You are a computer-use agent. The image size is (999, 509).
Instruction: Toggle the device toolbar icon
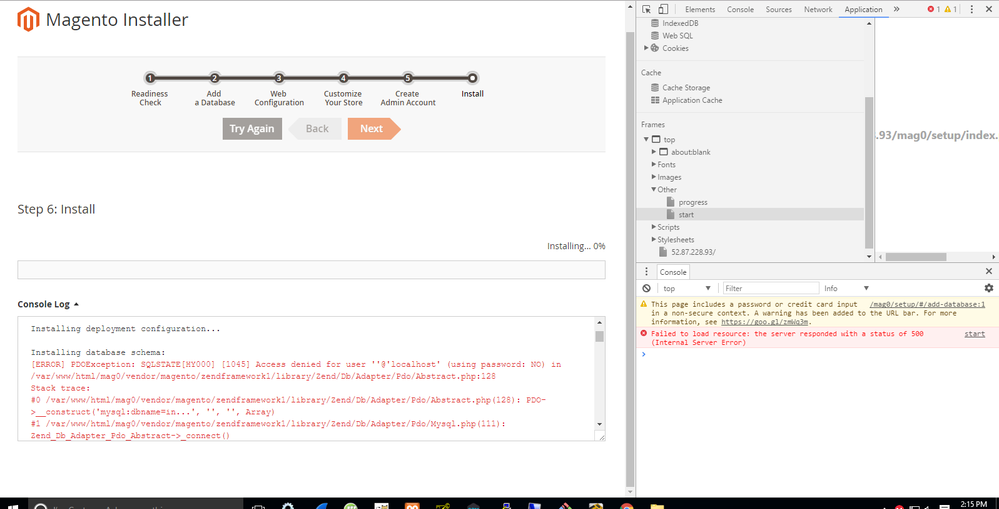[x=663, y=9]
